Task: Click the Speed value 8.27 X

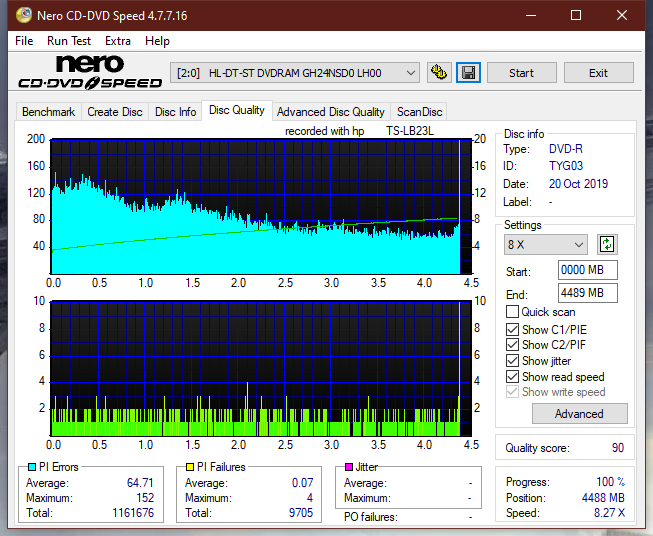Action: pyautogui.click(x=609, y=513)
